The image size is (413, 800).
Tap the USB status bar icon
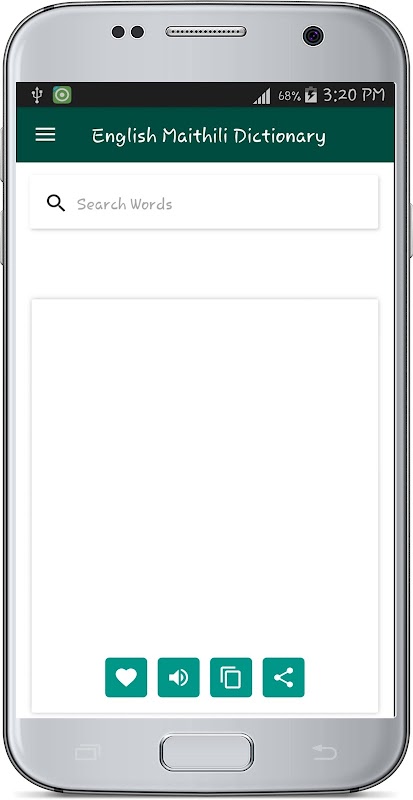(x=37, y=95)
